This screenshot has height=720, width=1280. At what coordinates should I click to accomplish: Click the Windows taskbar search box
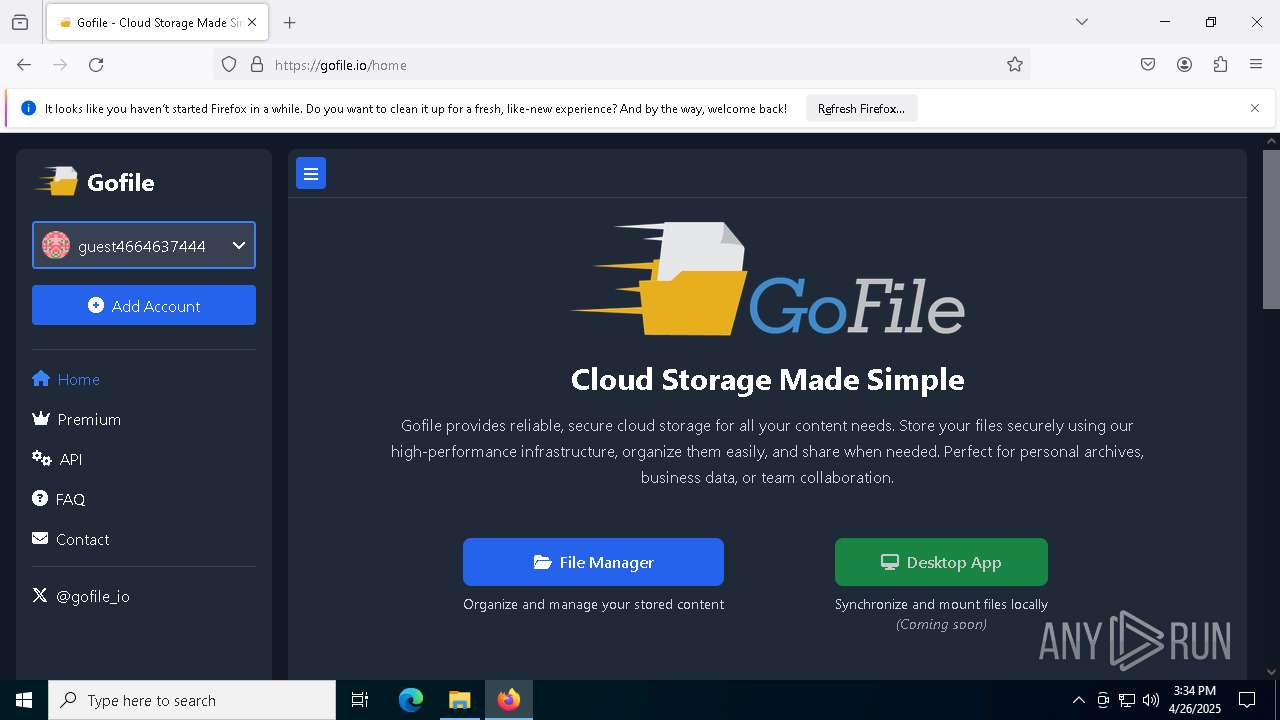coord(192,700)
